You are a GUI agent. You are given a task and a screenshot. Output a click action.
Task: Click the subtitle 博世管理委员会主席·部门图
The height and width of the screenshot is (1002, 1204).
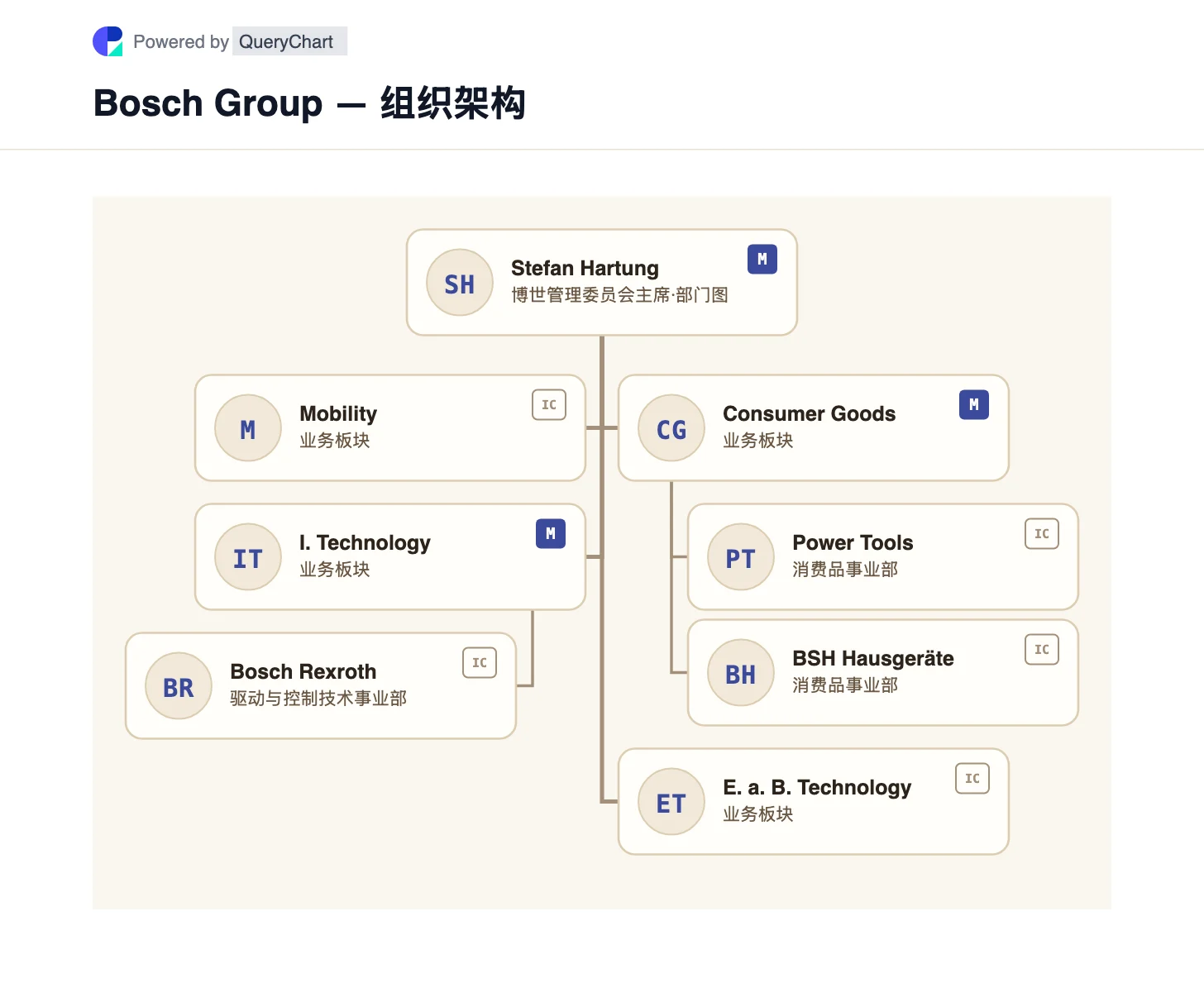(619, 295)
